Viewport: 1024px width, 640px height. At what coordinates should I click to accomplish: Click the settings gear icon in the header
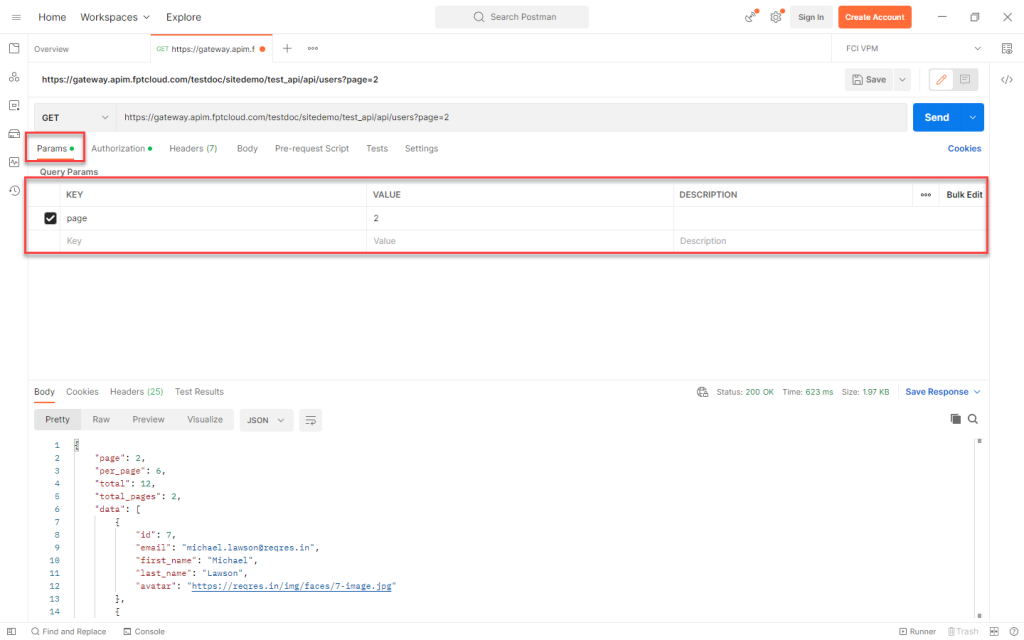[x=774, y=17]
